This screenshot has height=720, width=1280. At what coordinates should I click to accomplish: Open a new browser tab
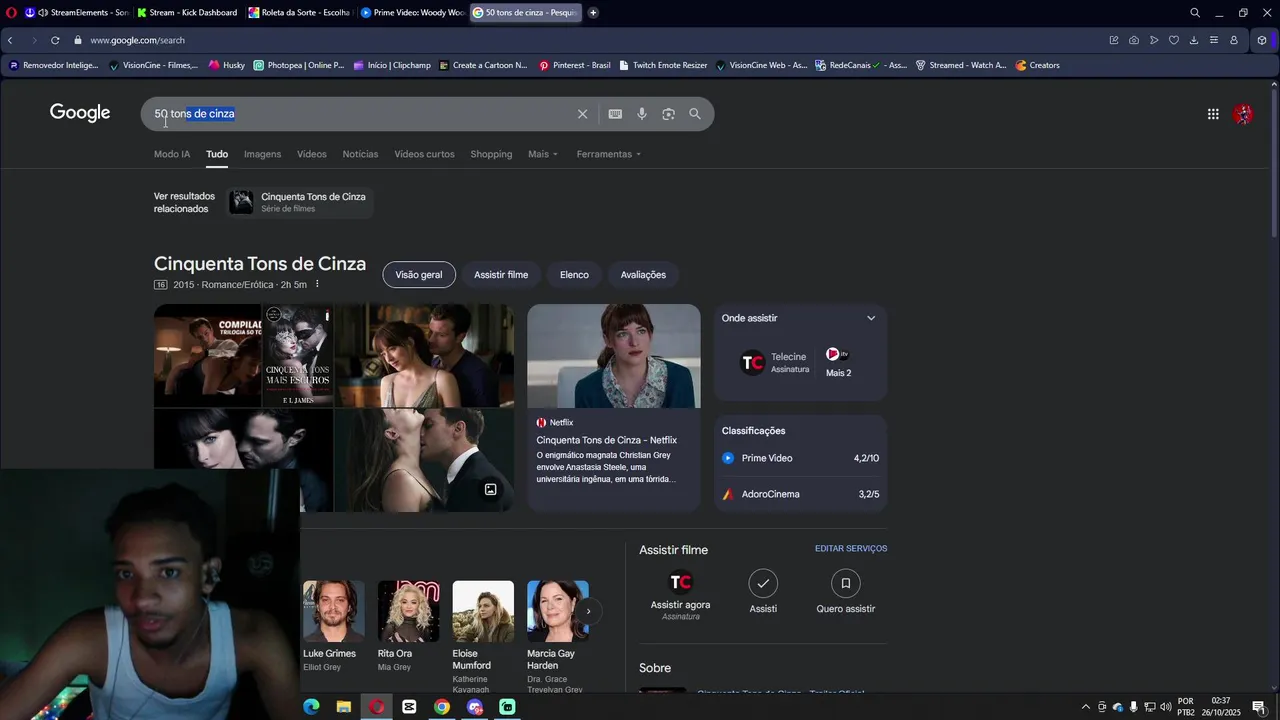(x=593, y=12)
